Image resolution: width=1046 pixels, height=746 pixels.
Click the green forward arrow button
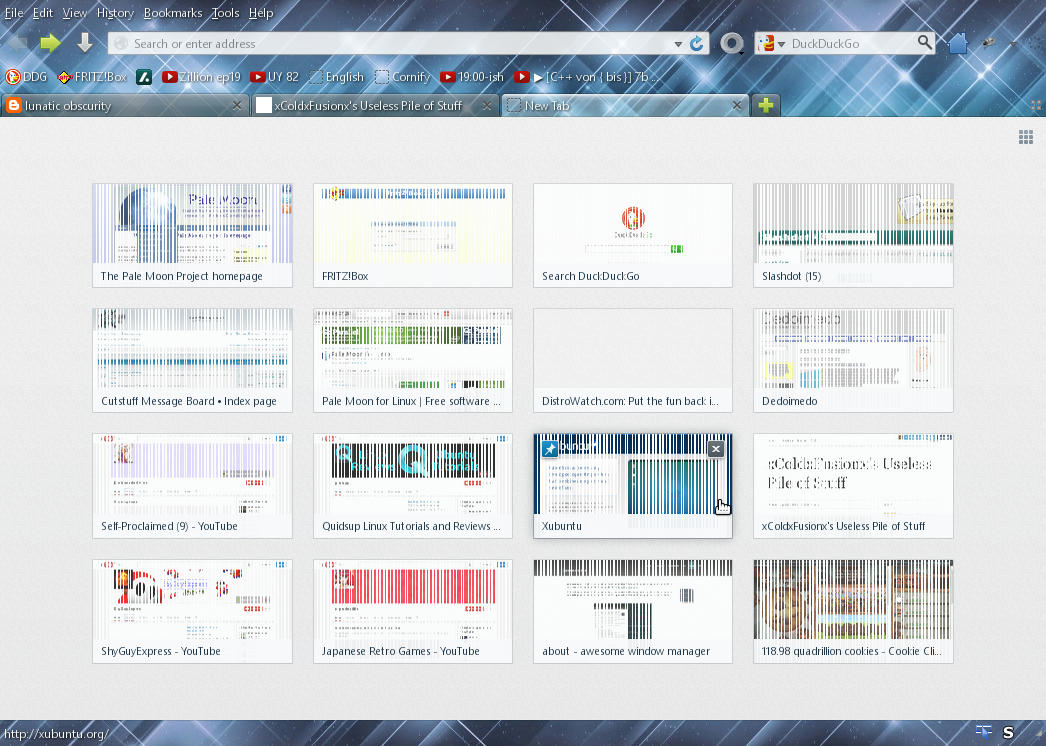pos(50,43)
